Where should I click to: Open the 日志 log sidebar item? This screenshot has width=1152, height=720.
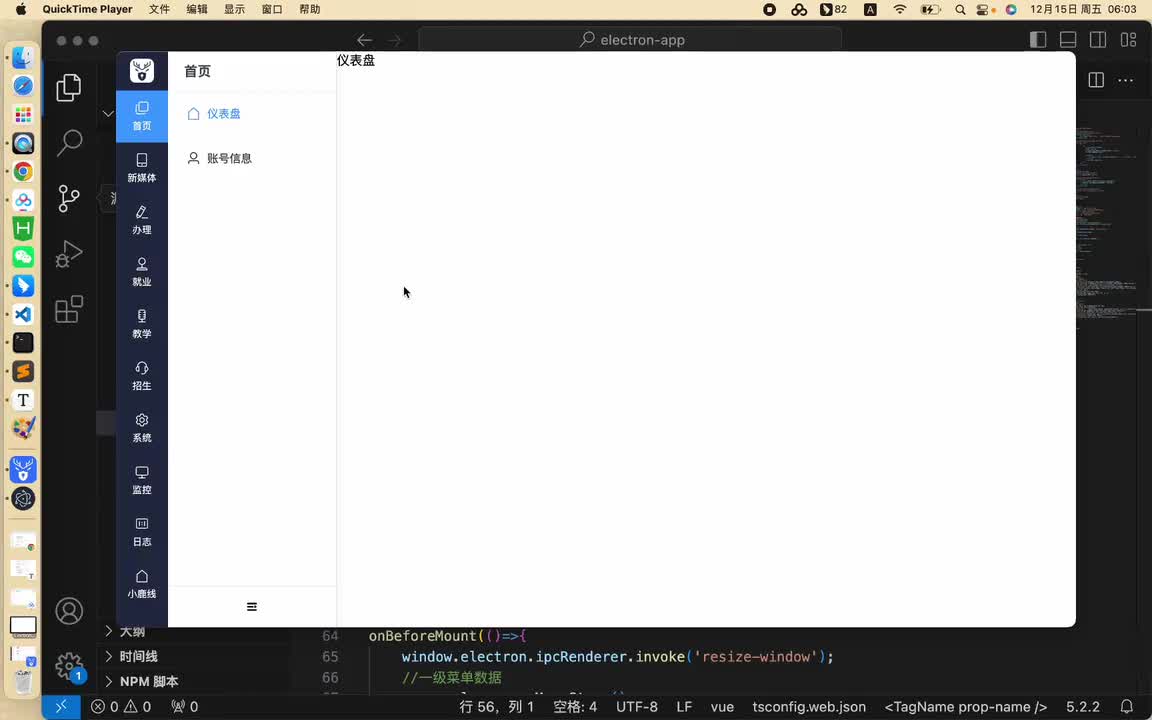[142, 533]
